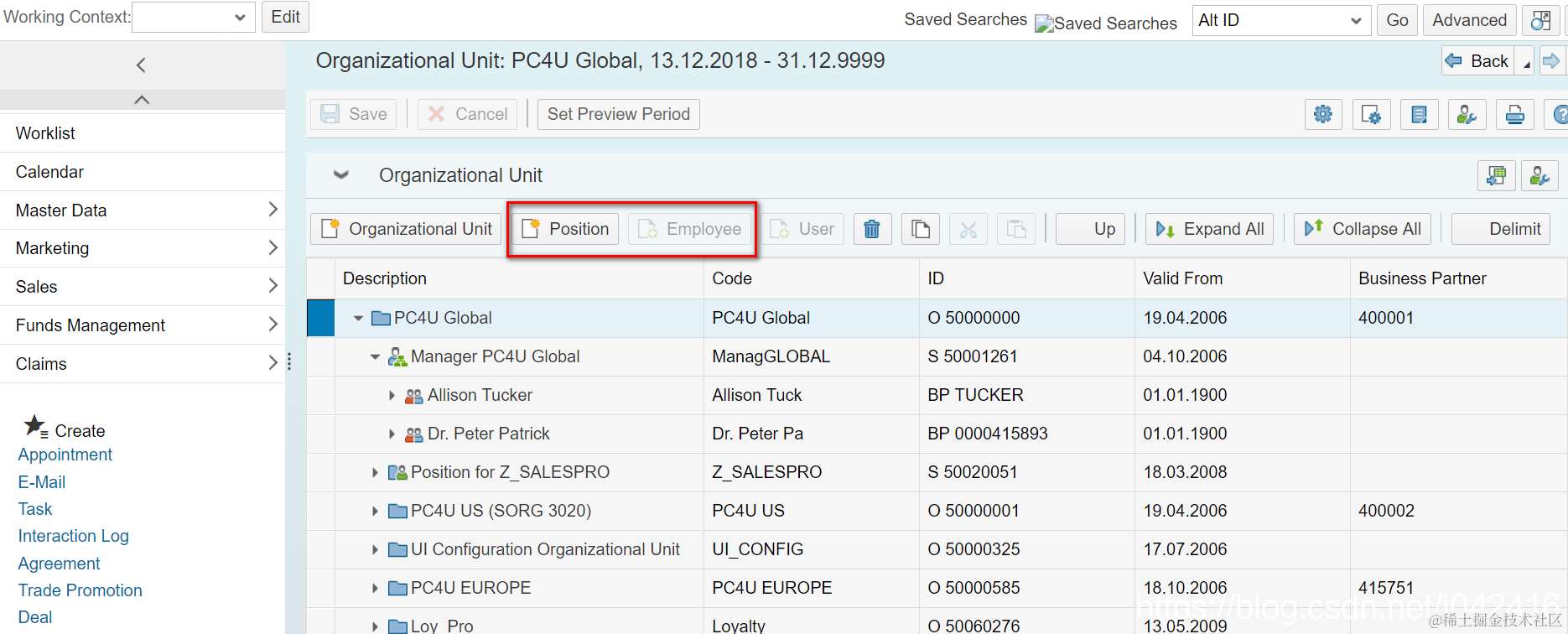
Task: Click the personalize icon in Organizational Unit header
Action: tap(1539, 175)
